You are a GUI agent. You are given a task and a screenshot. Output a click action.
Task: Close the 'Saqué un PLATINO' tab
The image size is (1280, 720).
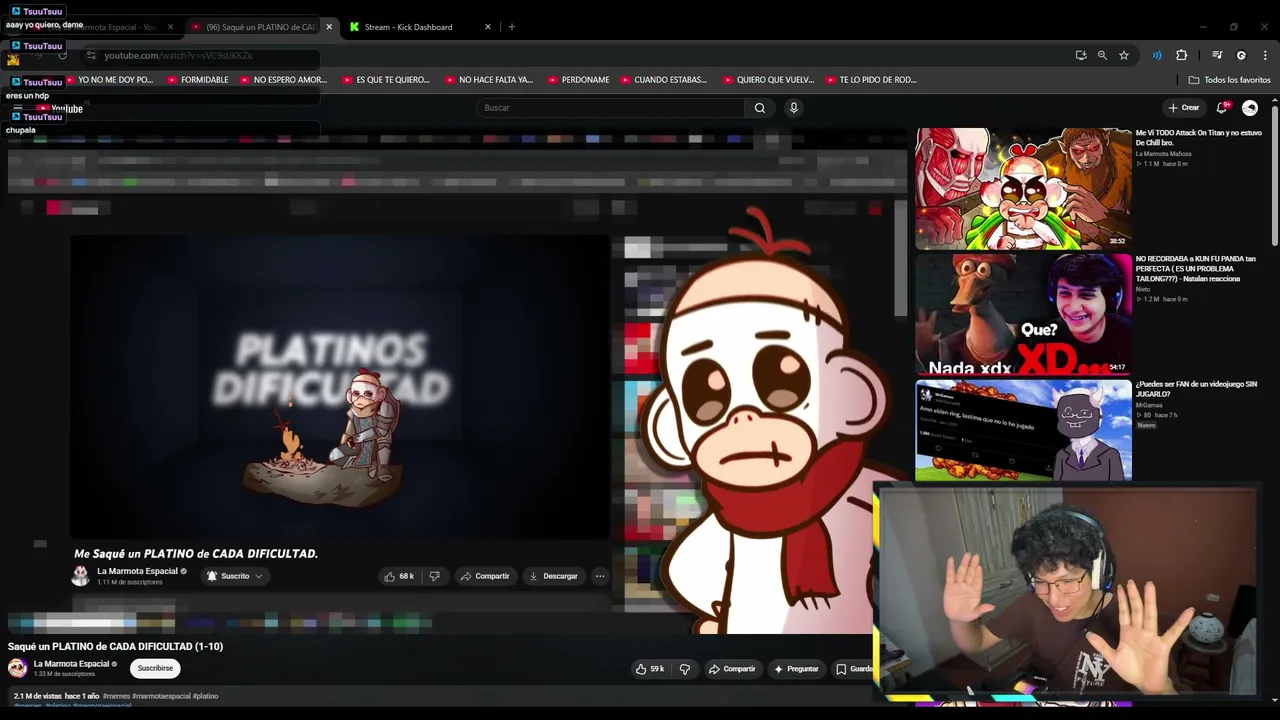tap(329, 27)
